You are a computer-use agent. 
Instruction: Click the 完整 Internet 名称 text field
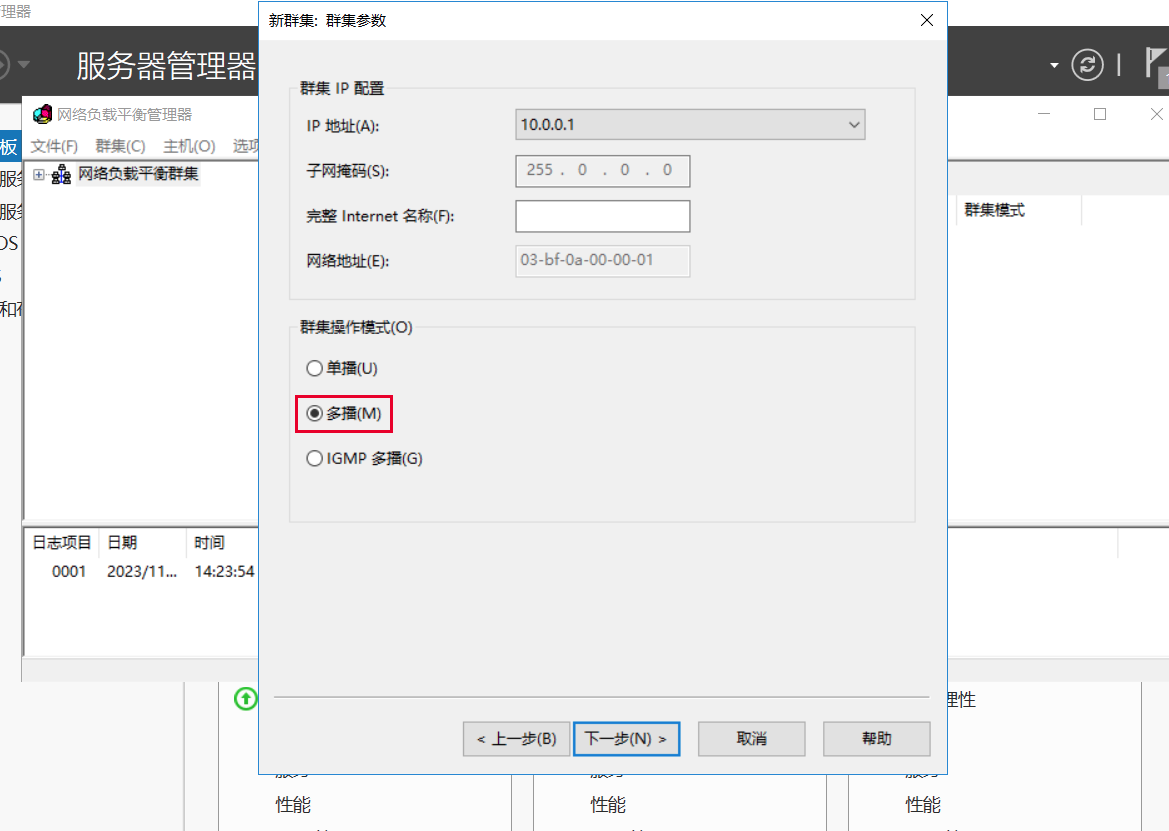[602, 216]
